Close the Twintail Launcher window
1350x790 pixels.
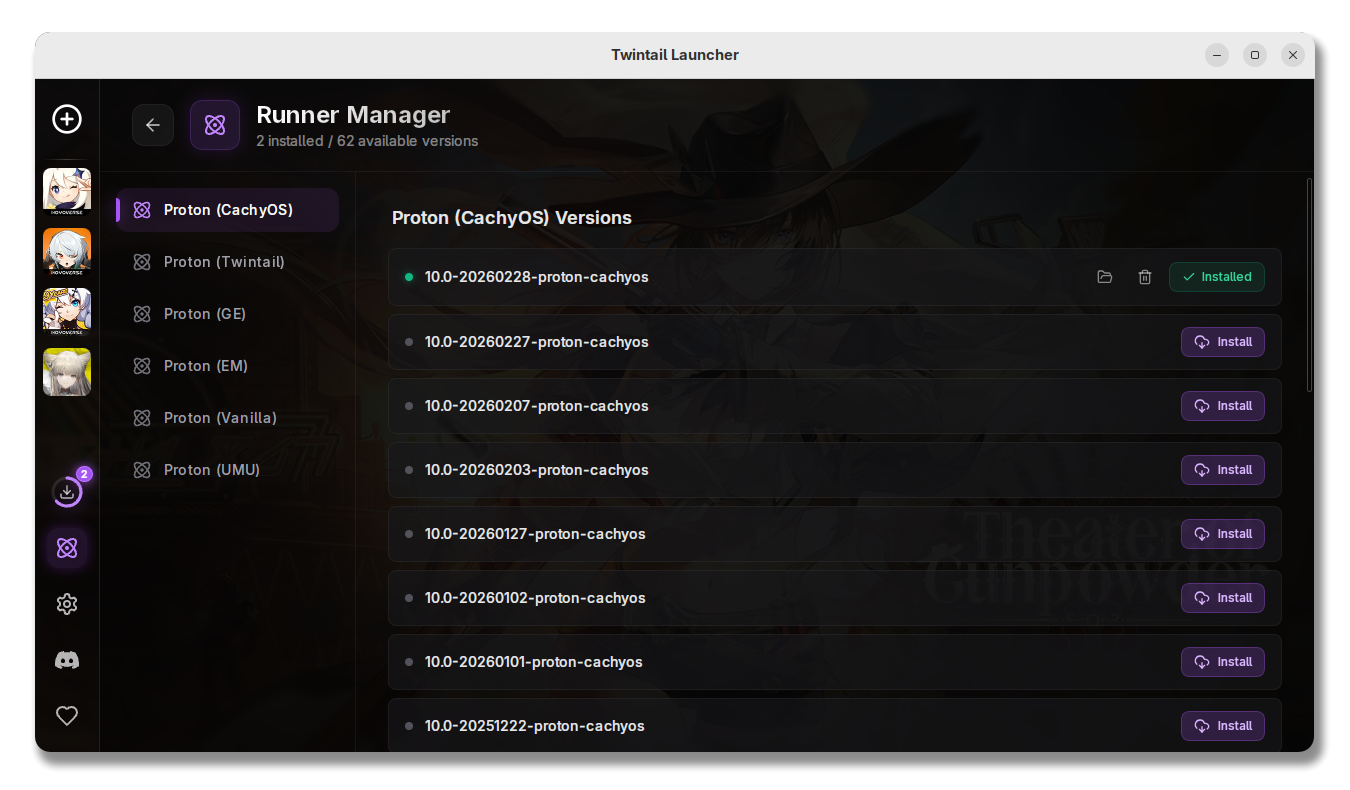tap(1293, 55)
